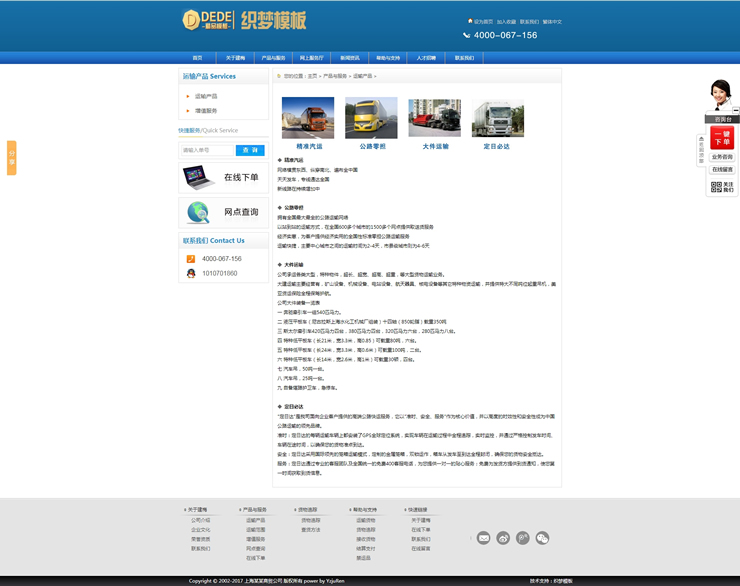The width and height of the screenshot is (740, 586).
Task: Open the Weibo icon in the footer
Action: point(503,538)
